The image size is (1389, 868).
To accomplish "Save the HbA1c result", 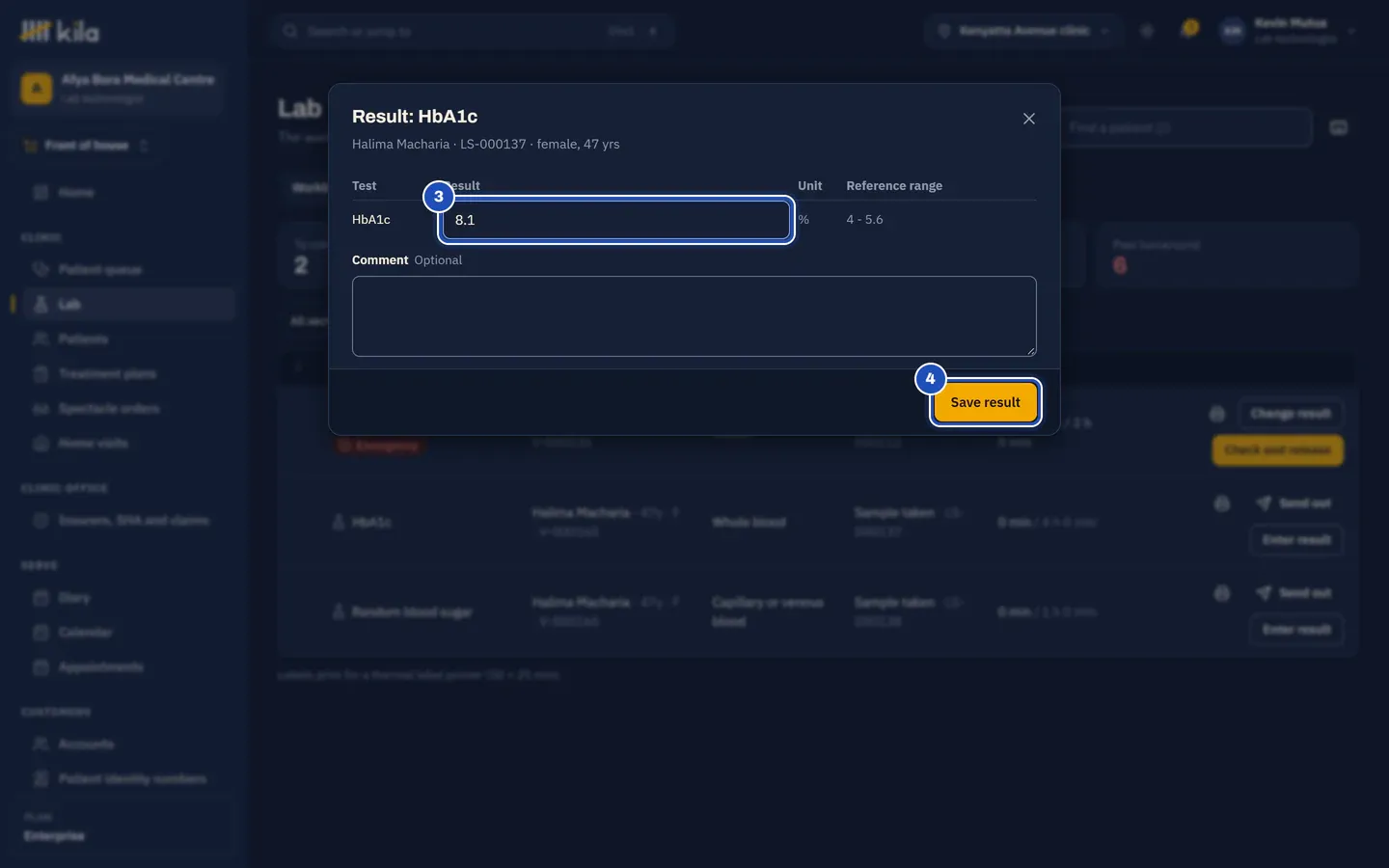I will (x=986, y=402).
